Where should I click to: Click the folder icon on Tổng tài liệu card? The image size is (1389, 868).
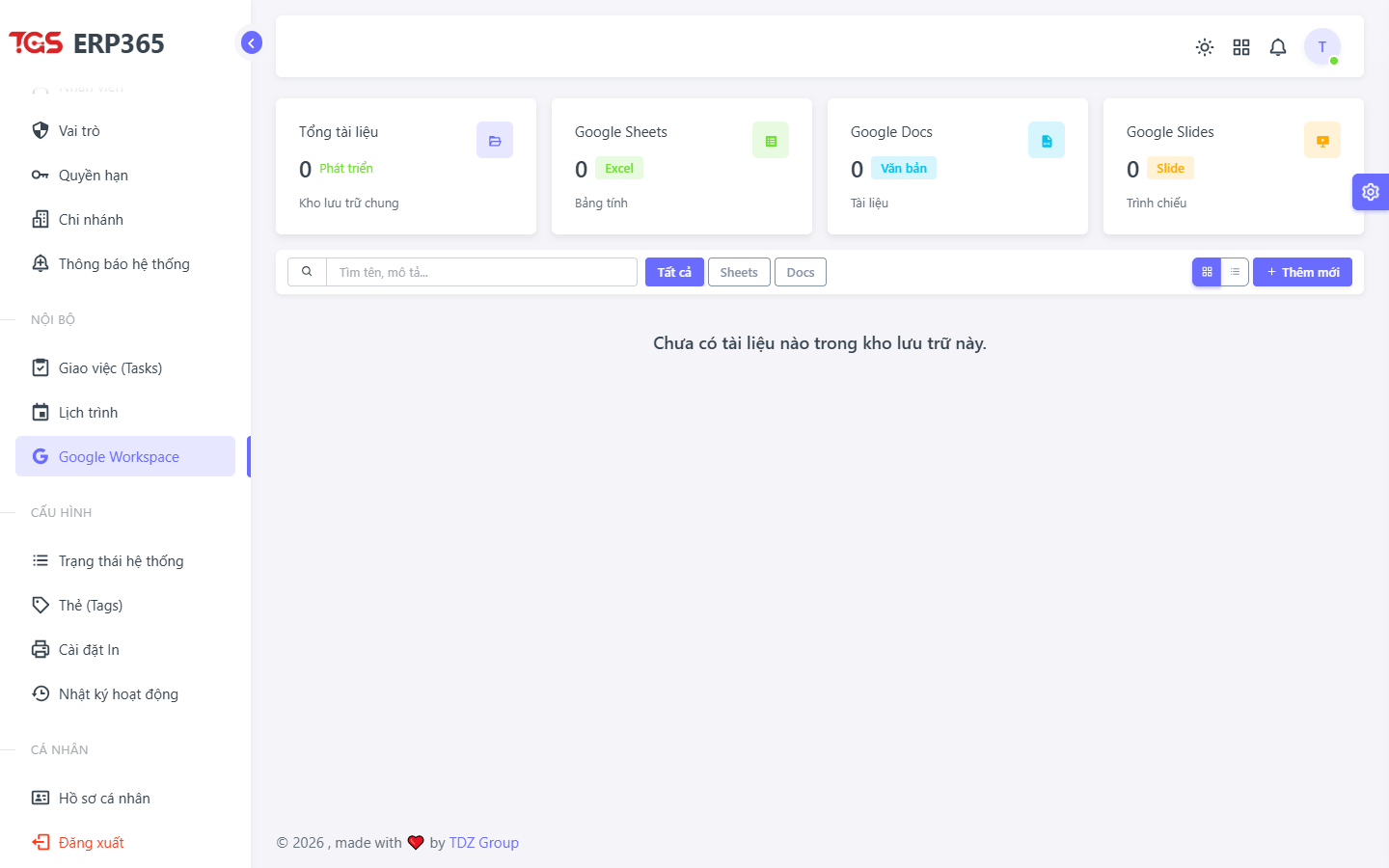point(495,140)
